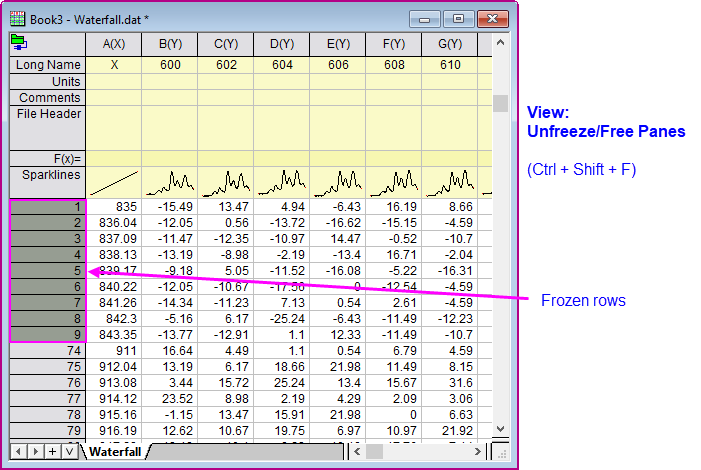
Task: Click the workbook organizer icon in top-left corner cell
Action: [x=19, y=42]
